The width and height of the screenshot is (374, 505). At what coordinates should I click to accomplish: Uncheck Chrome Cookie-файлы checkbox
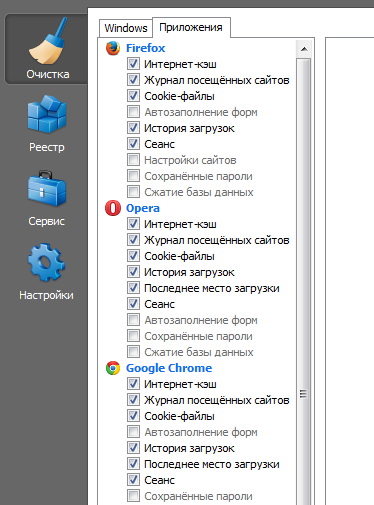click(x=133, y=416)
